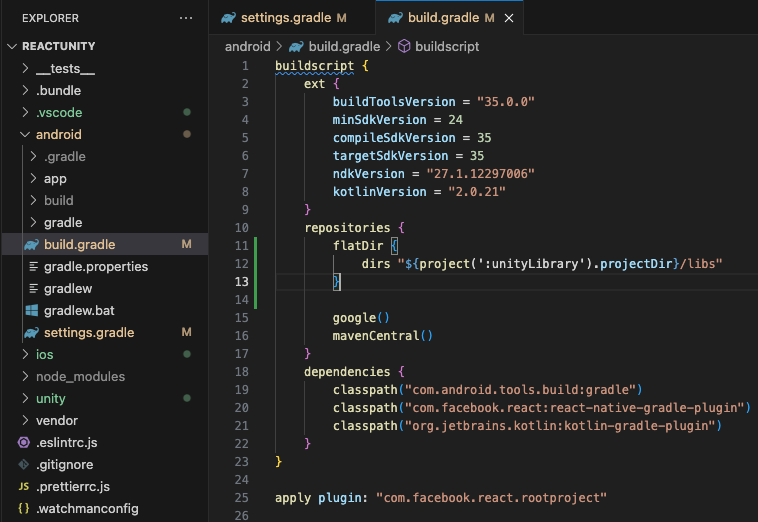This screenshot has height=522, width=758.
Task: Expand the gradle folder under android
Action: click(33, 222)
